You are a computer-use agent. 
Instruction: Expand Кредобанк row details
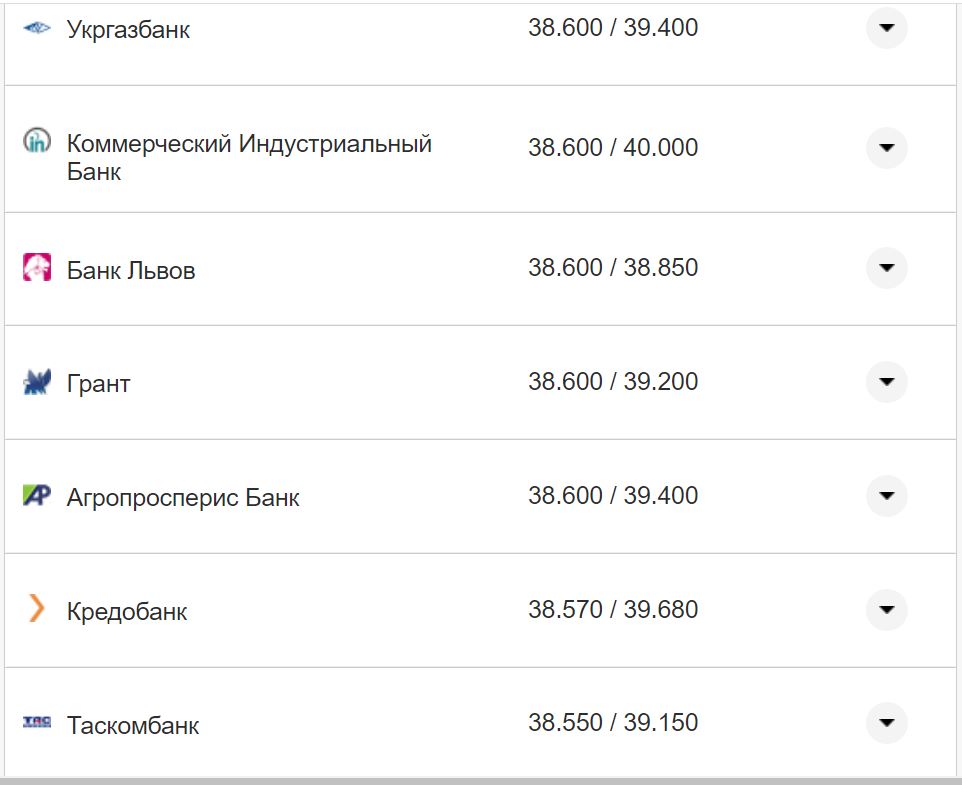pyautogui.click(x=886, y=610)
